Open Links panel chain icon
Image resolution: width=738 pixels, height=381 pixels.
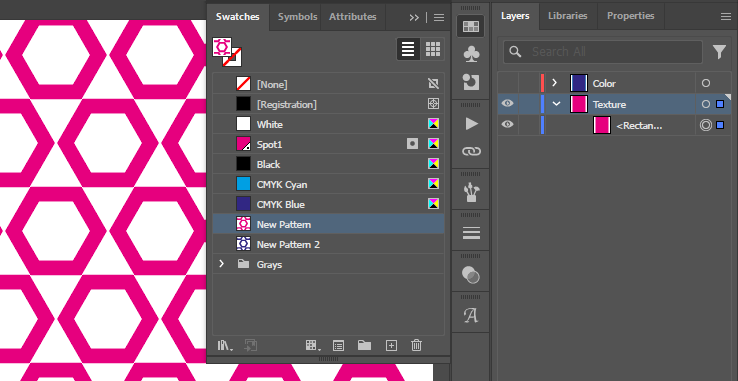pos(471,151)
